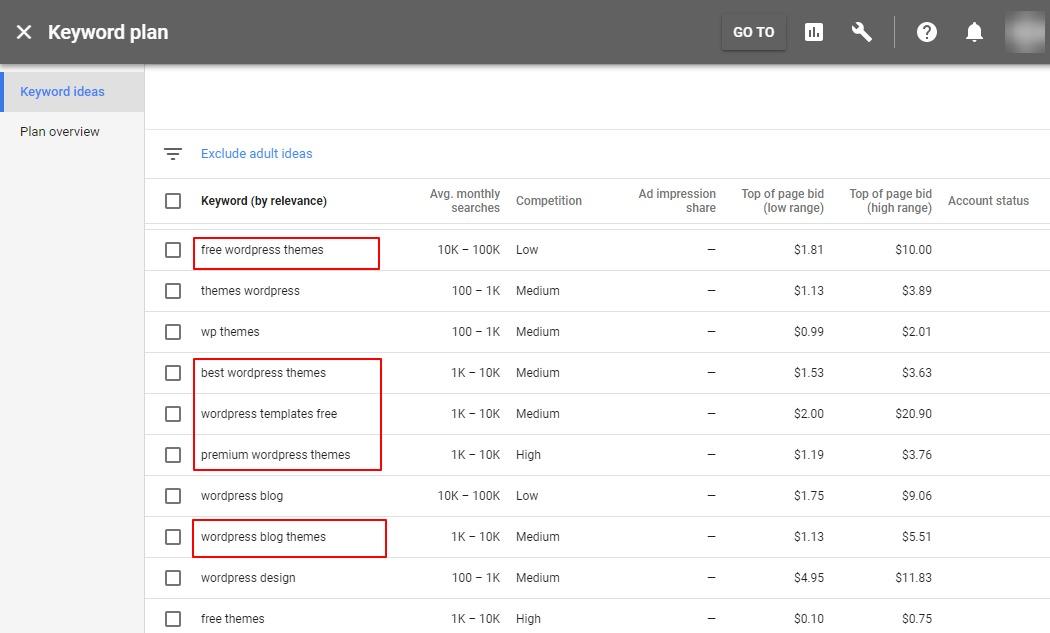Click the 'free themes' keyword text
The image size is (1050, 633).
coord(232,619)
